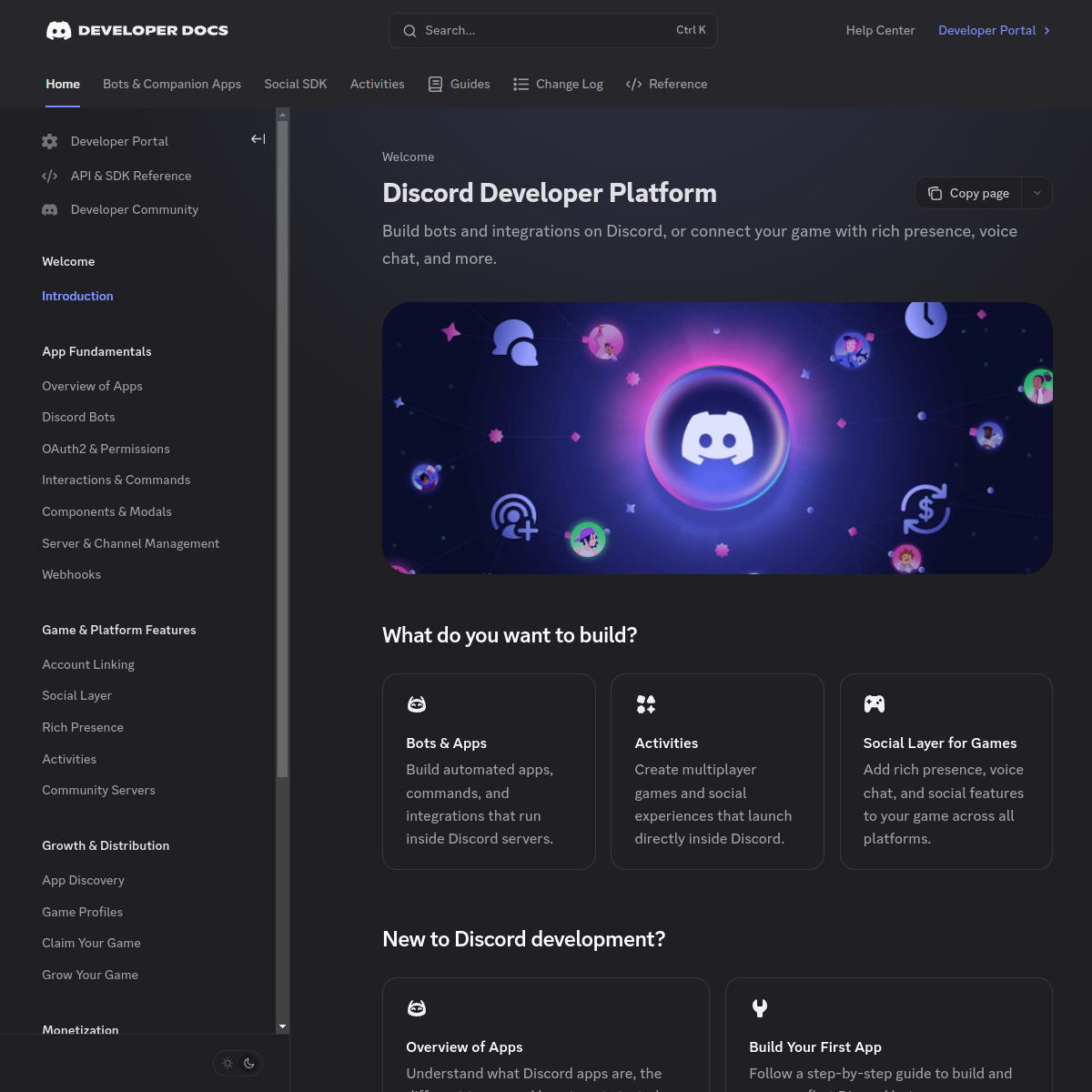The height and width of the screenshot is (1092, 1092).
Task: Click the Bots & Apps robot face icon
Action: (x=417, y=703)
